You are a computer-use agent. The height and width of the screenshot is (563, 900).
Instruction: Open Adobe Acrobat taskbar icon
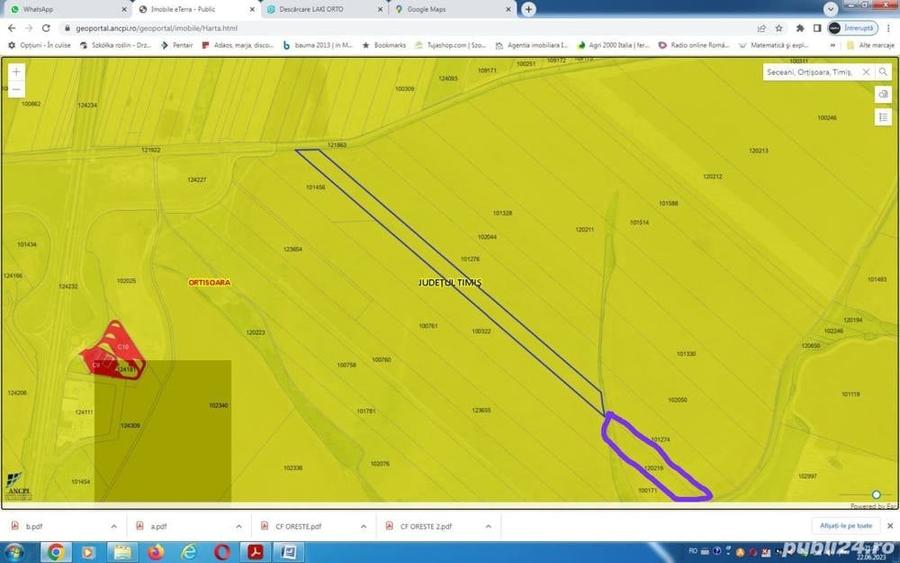255,552
